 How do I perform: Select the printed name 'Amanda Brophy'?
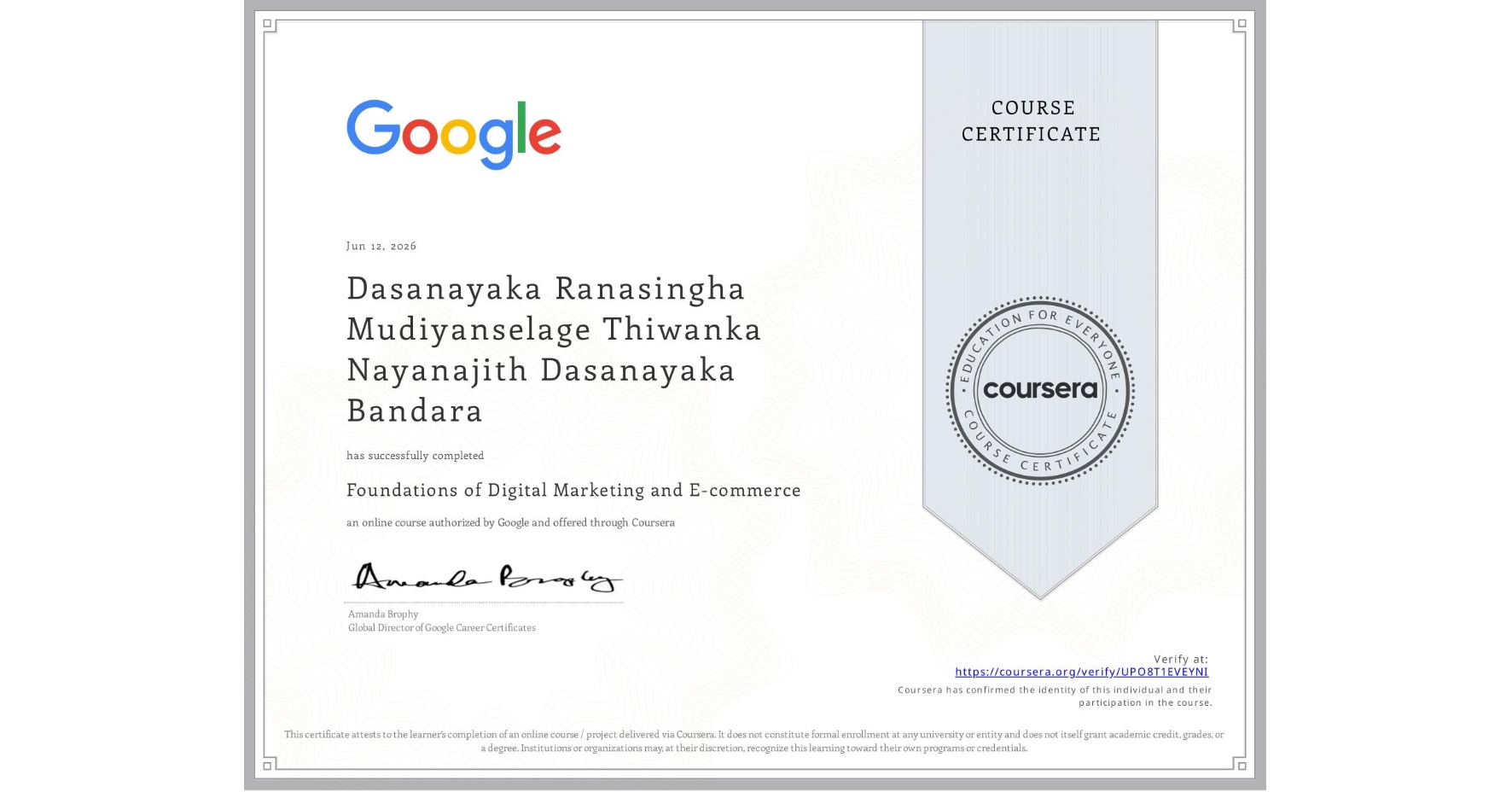(383, 614)
